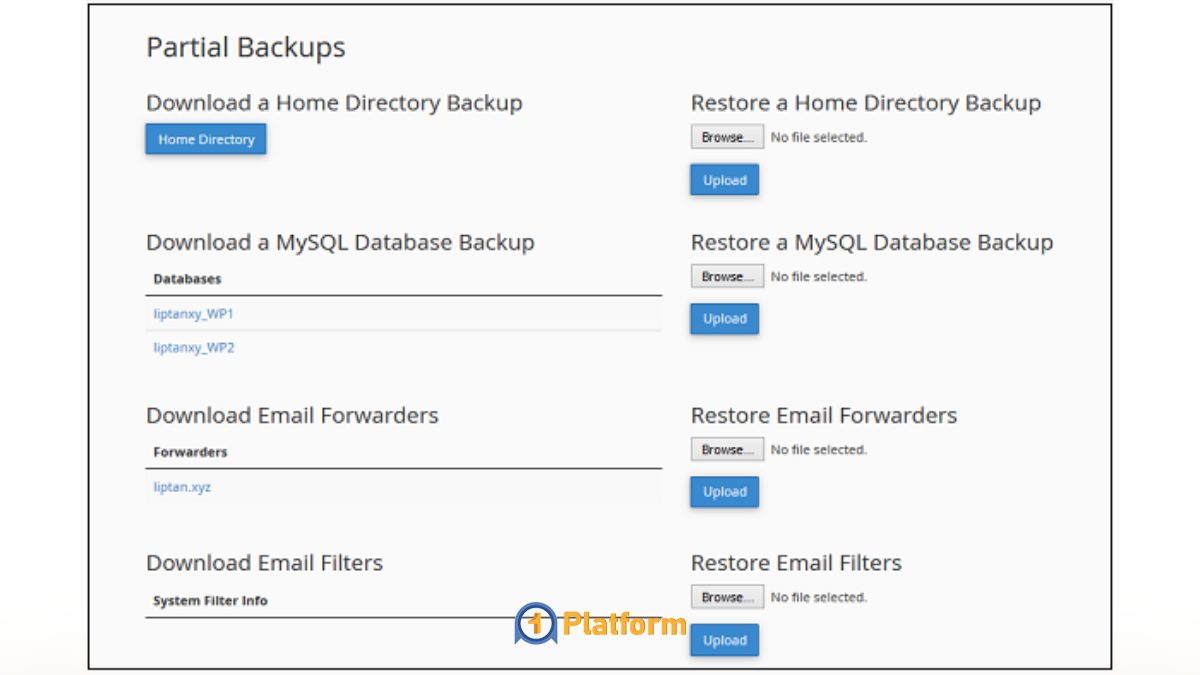Click the 1Platform logo icon
This screenshot has width=1200, height=675.
tap(535, 624)
